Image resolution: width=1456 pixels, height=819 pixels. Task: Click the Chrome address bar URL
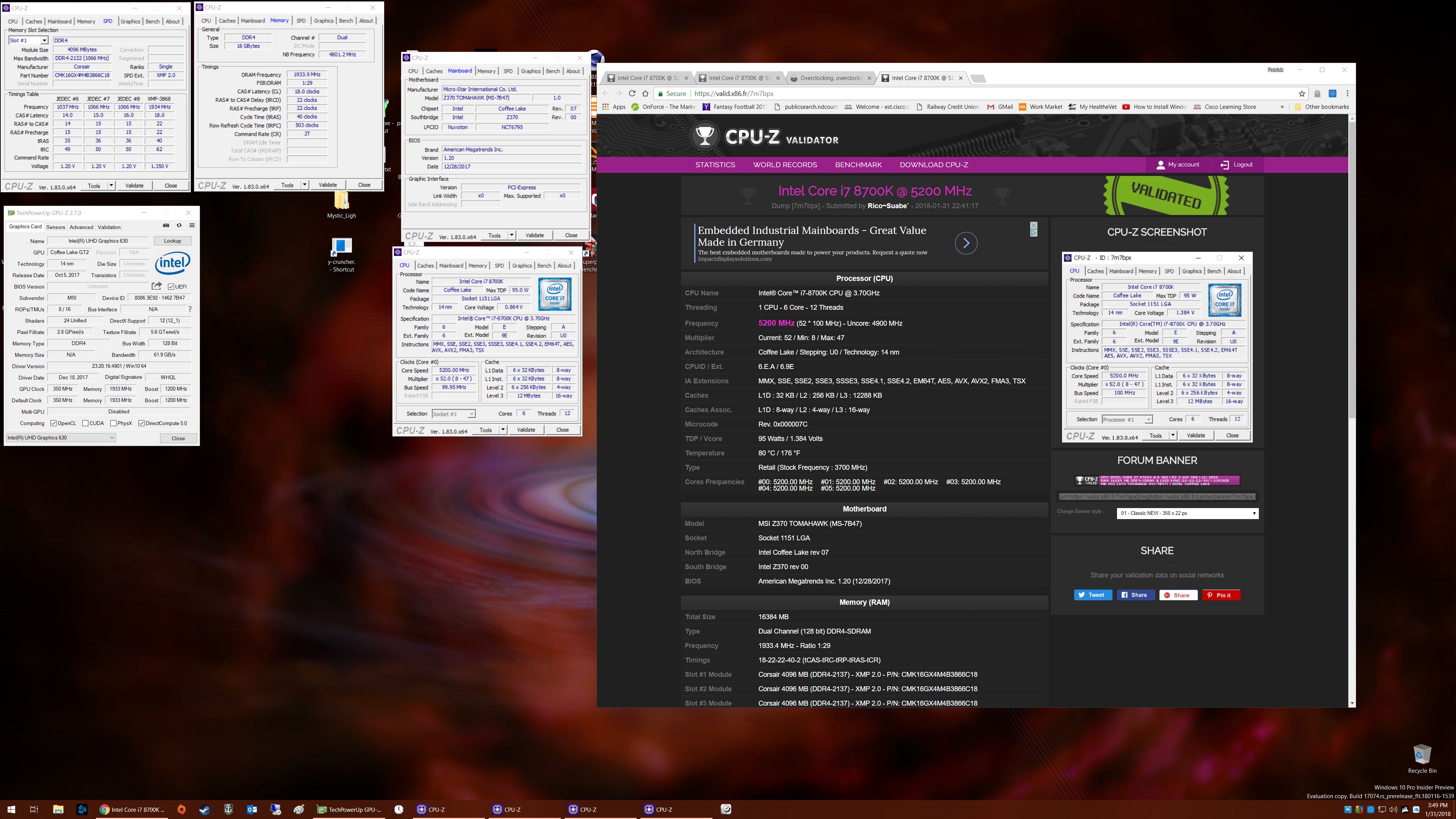(734, 94)
